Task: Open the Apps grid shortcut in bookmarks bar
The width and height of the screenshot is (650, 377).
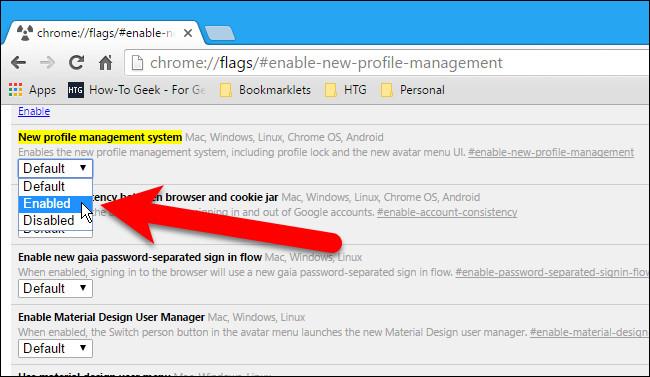Action: pyautogui.click(x=32, y=90)
